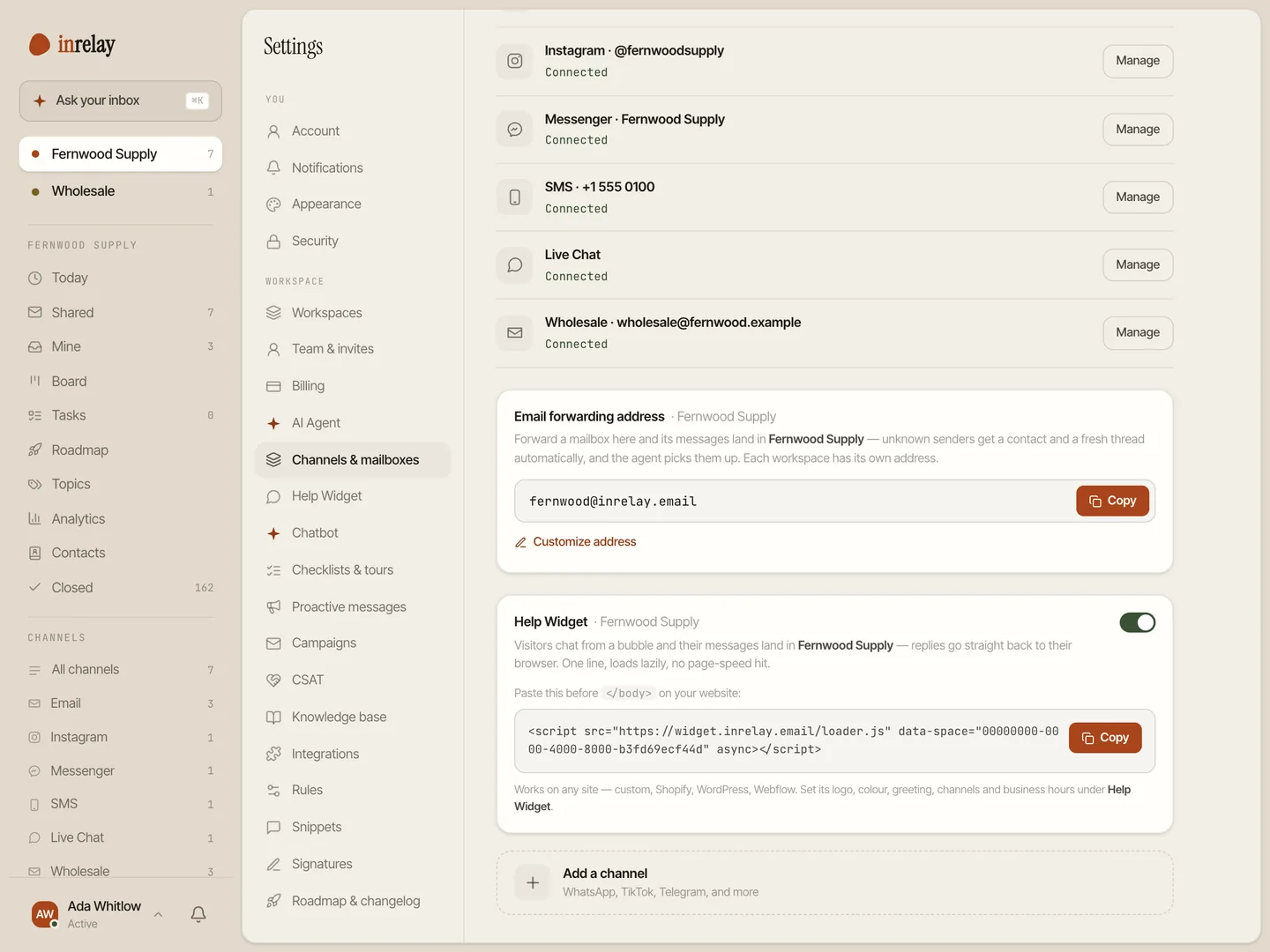The height and width of the screenshot is (952, 1270).
Task: Manage the SMS +1 555 0100 channel
Action: (1138, 197)
